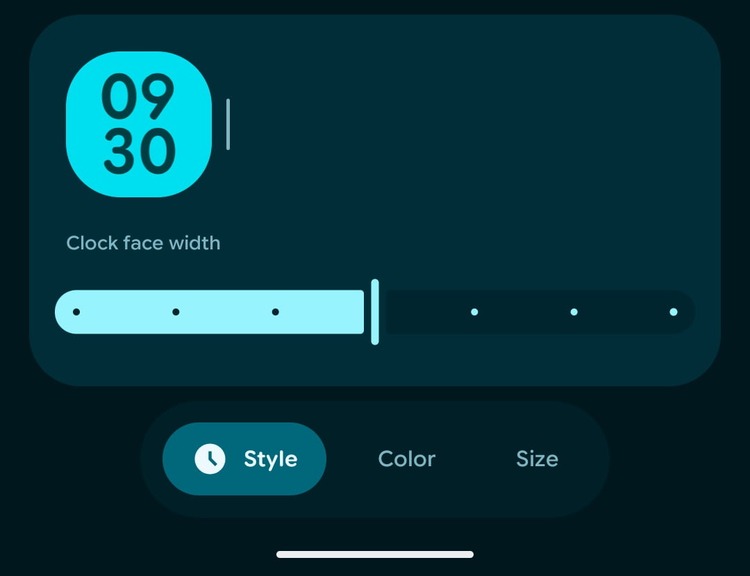Tap the 30 minute digits on clock face
Viewport: 750px width, 576px height.
coord(139,152)
